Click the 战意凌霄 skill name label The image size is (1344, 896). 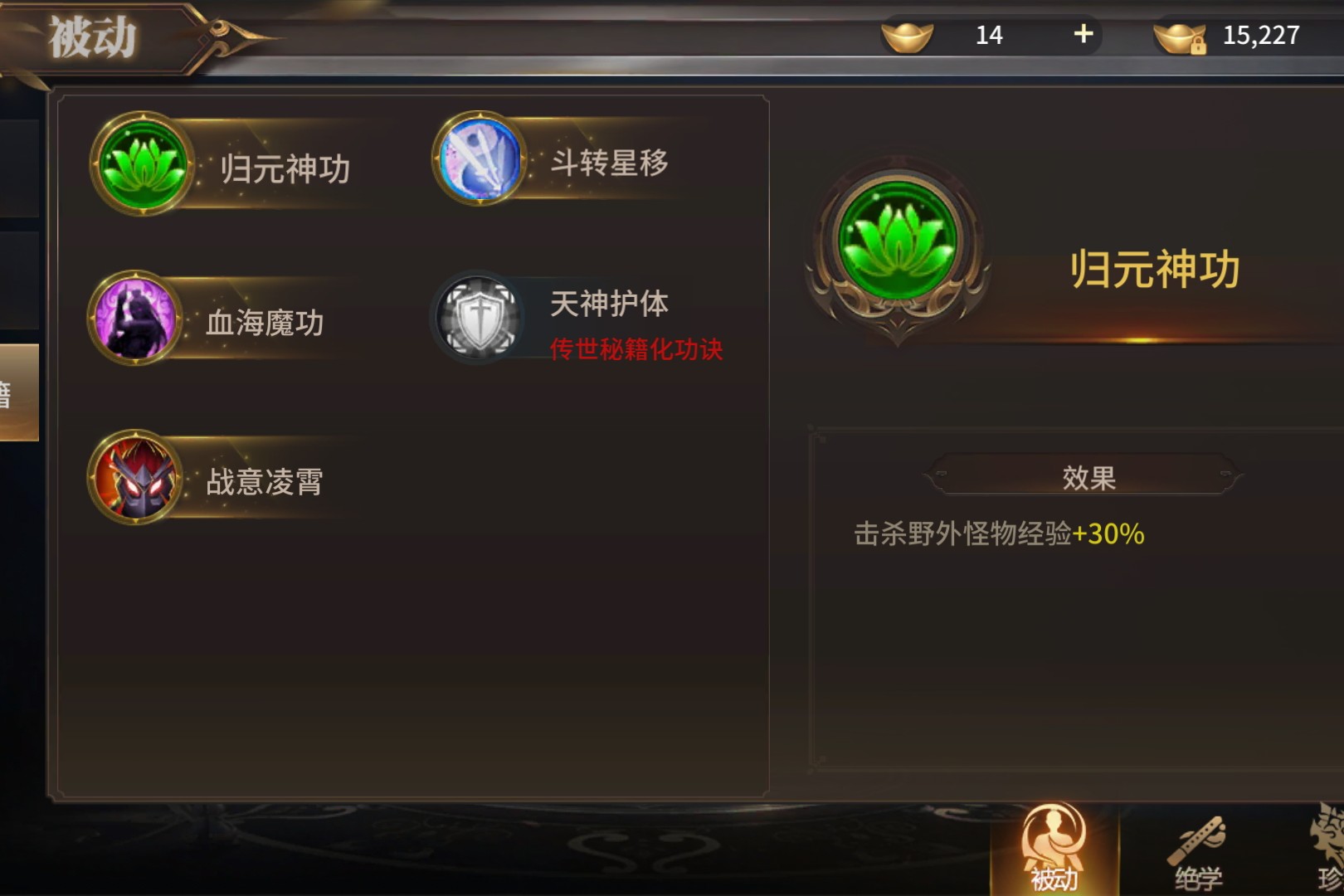tap(265, 481)
